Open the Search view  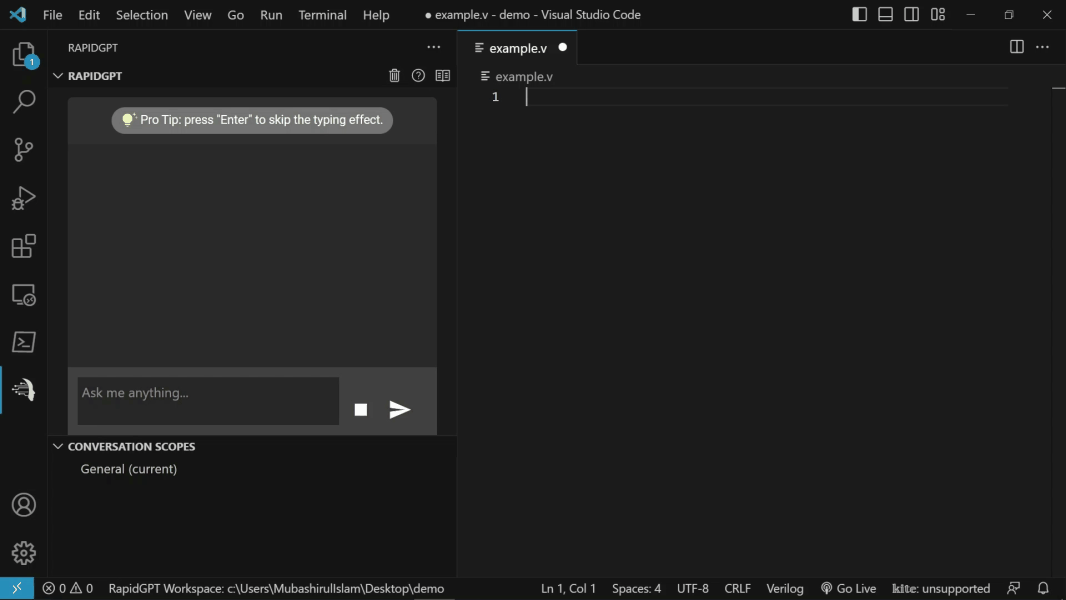coord(24,102)
